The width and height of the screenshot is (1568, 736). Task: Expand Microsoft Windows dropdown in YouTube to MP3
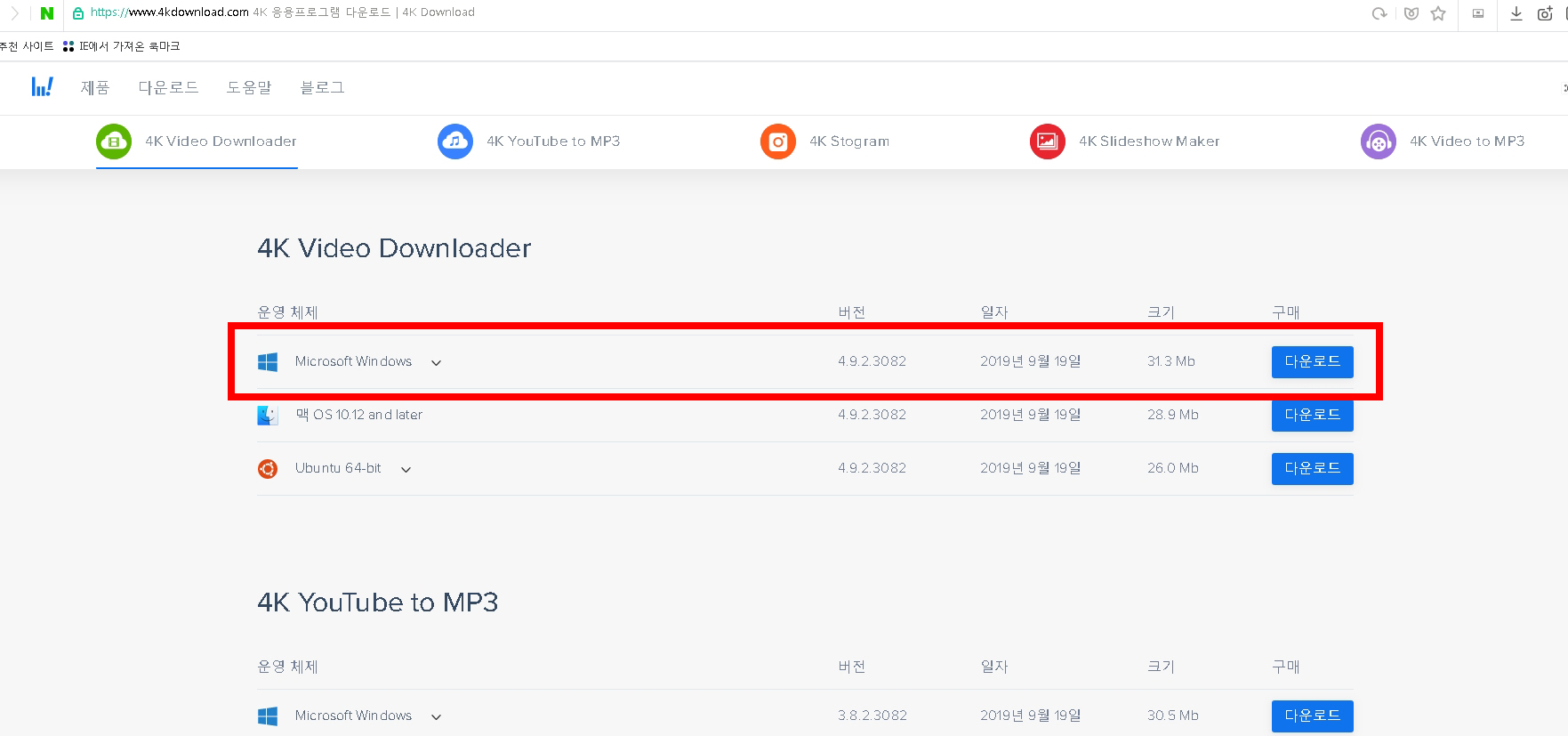pos(436,717)
